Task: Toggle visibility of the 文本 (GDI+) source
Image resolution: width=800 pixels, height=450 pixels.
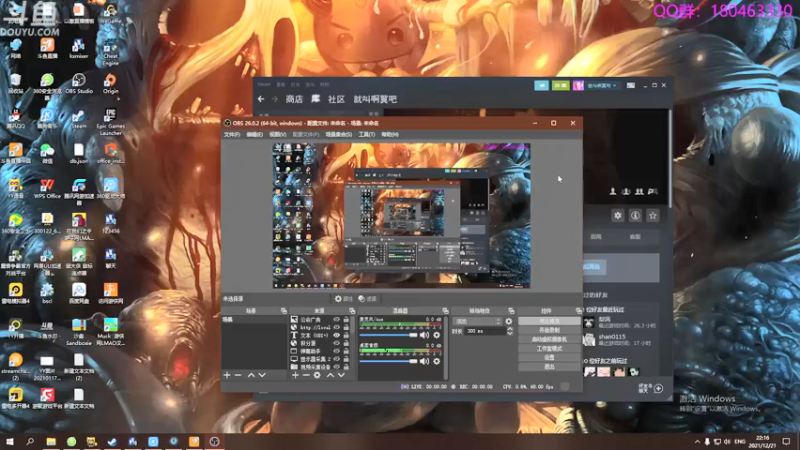Action: coord(336,336)
